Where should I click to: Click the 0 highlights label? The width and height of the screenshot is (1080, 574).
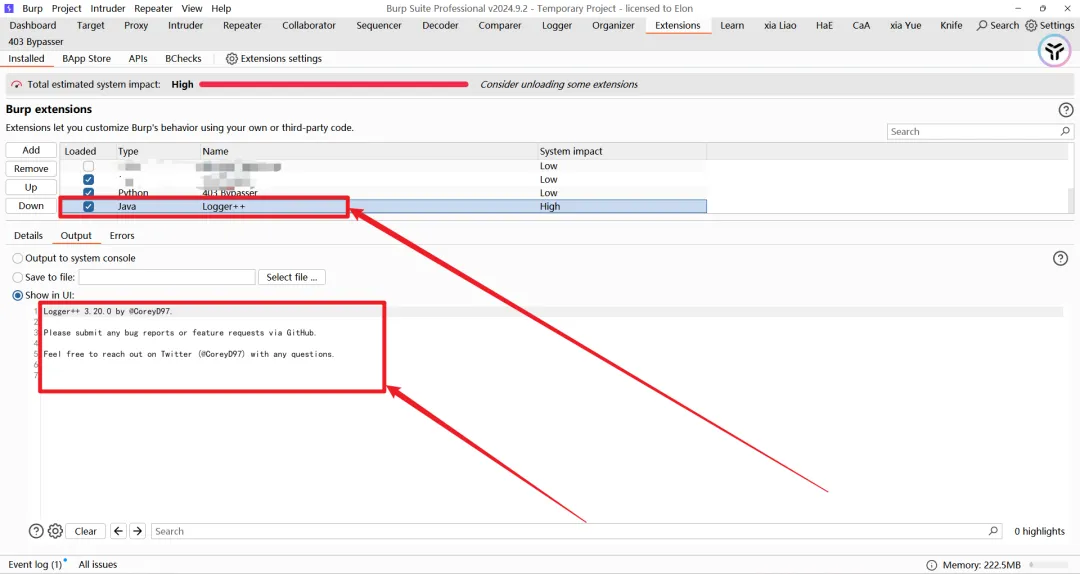[1039, 531]
